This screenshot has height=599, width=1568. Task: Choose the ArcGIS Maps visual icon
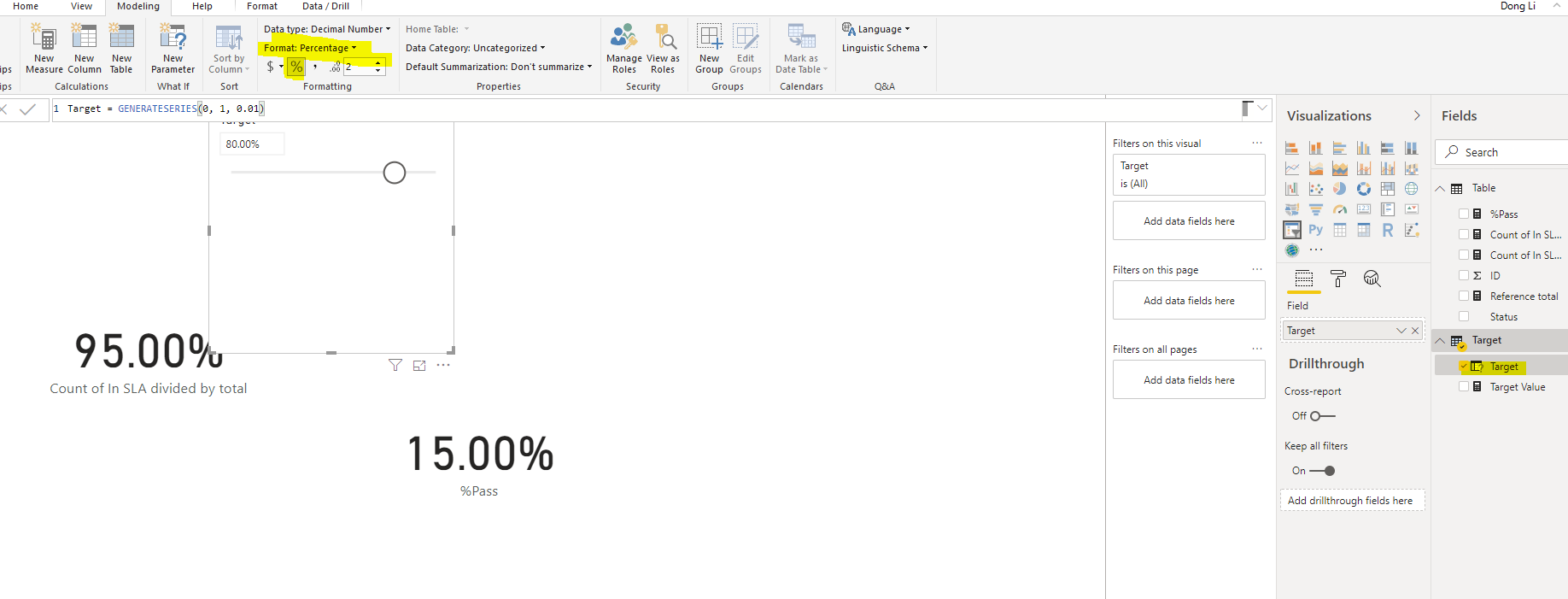pos(1291,250)
